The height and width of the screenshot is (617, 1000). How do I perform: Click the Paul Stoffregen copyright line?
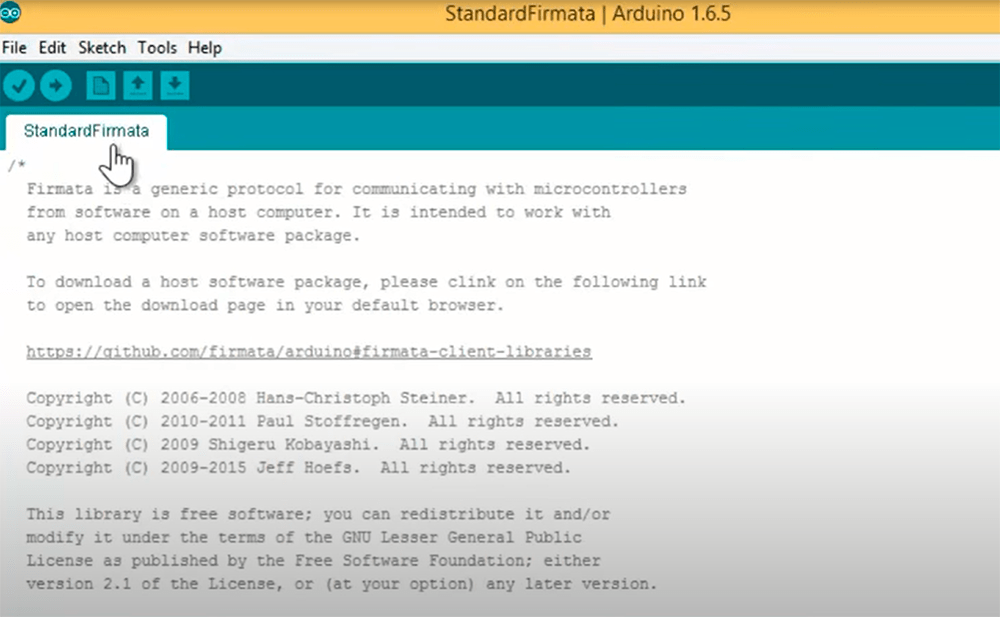(322, 422)
